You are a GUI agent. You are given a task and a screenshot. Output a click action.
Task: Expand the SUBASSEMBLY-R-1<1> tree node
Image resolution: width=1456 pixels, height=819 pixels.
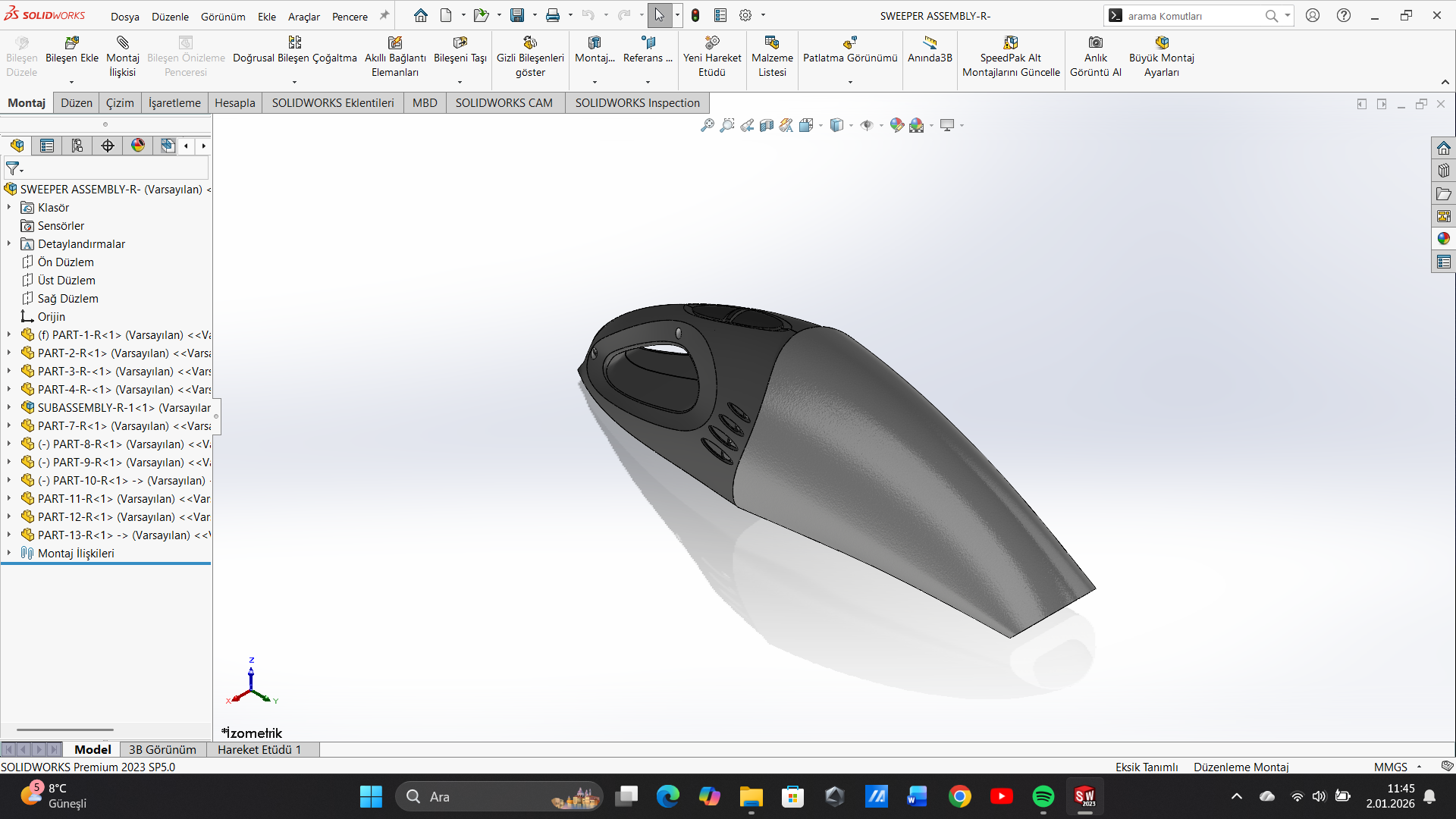point(9,408)
